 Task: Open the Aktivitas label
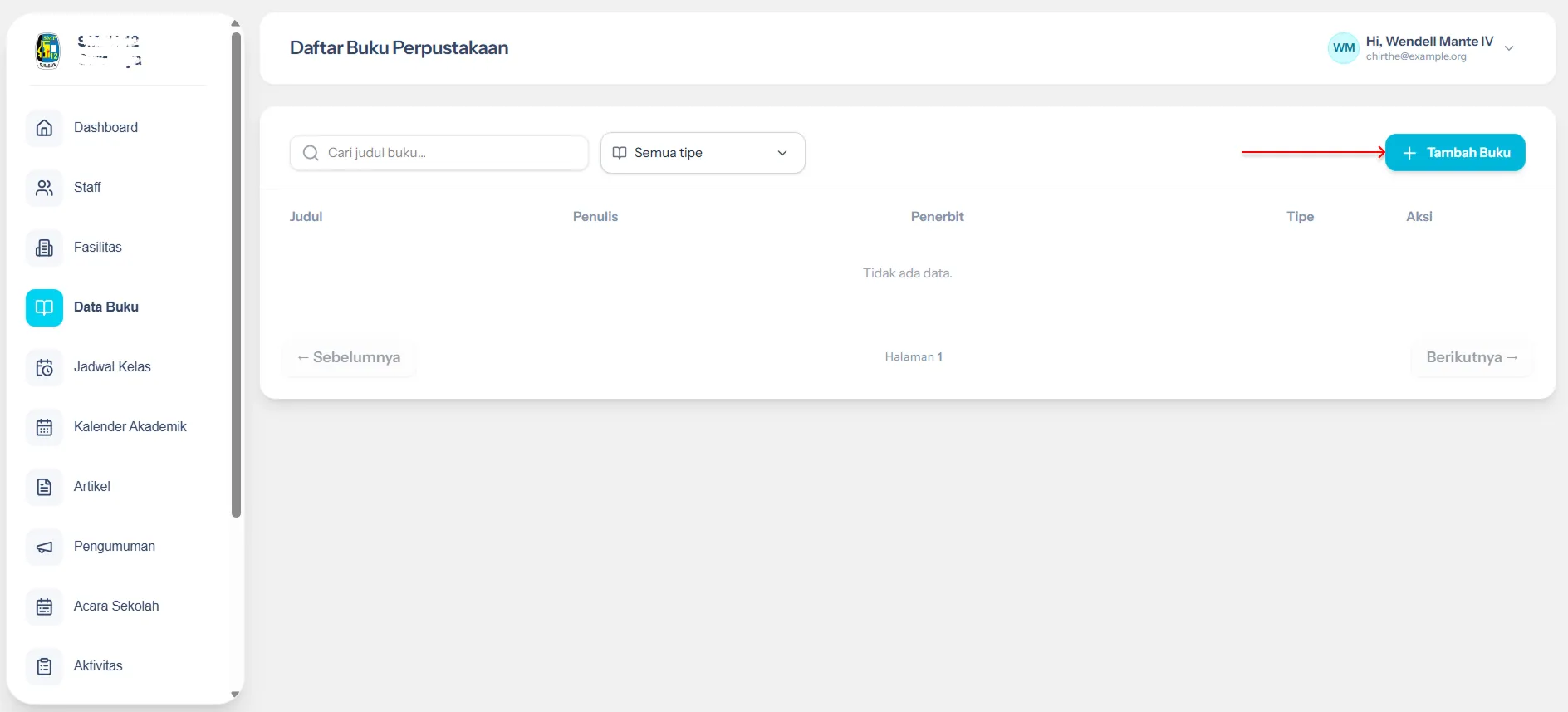[x=98, y=666]
